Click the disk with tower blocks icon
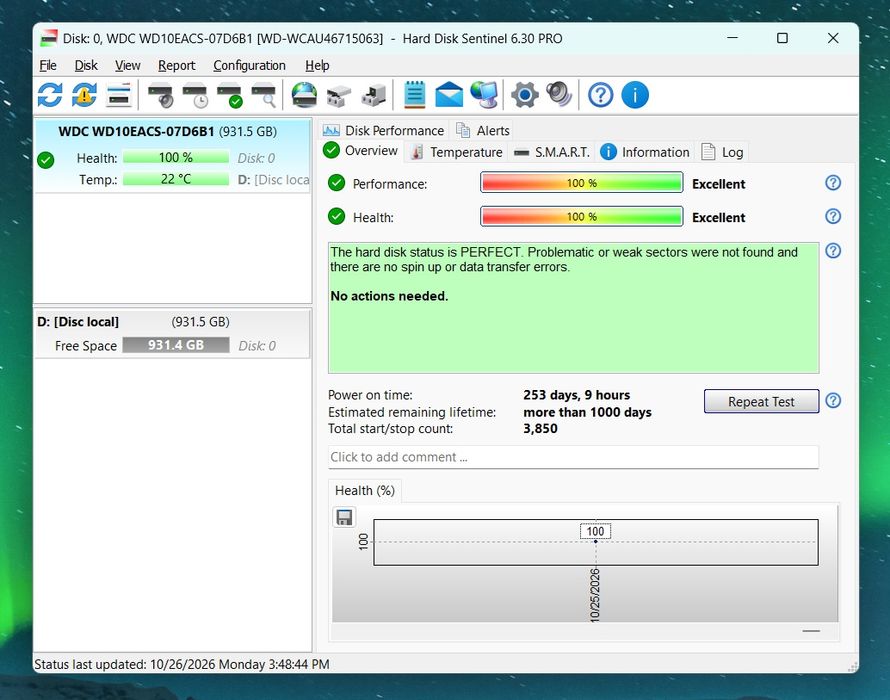This screenshot has height=700, width=890. (x=373, y=96)
